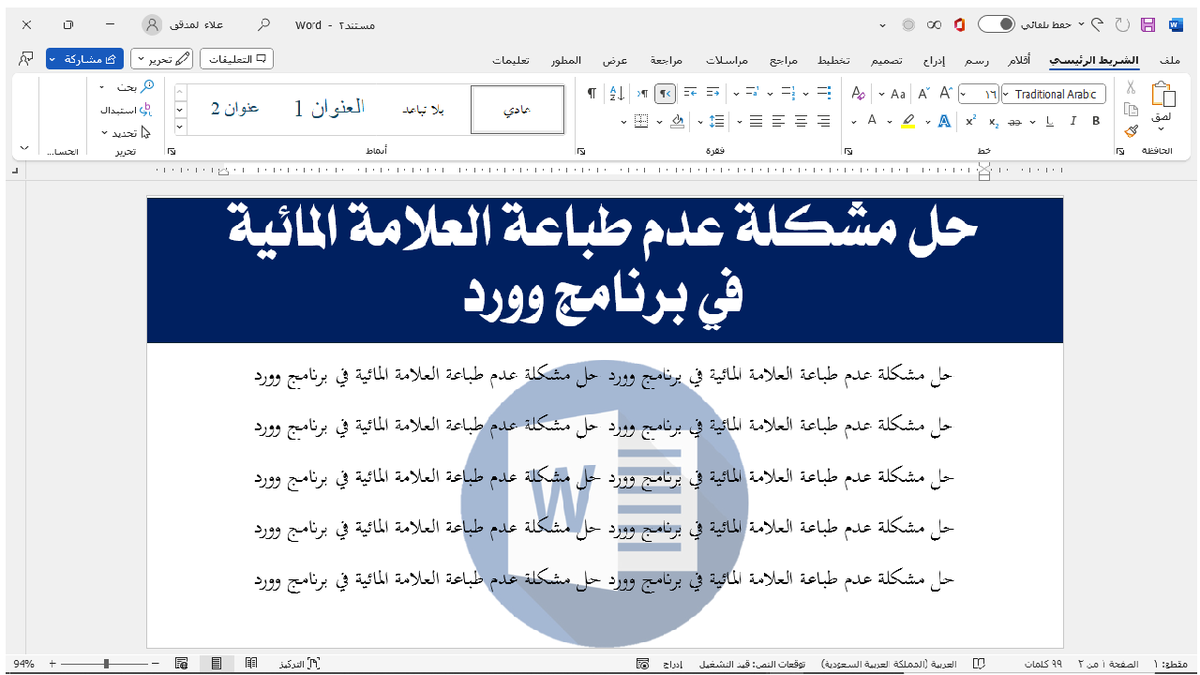The width and height of the screenshot is (1200, 675).
Task: Open the View (عرض) tab
Action: [x=615, y=60]
